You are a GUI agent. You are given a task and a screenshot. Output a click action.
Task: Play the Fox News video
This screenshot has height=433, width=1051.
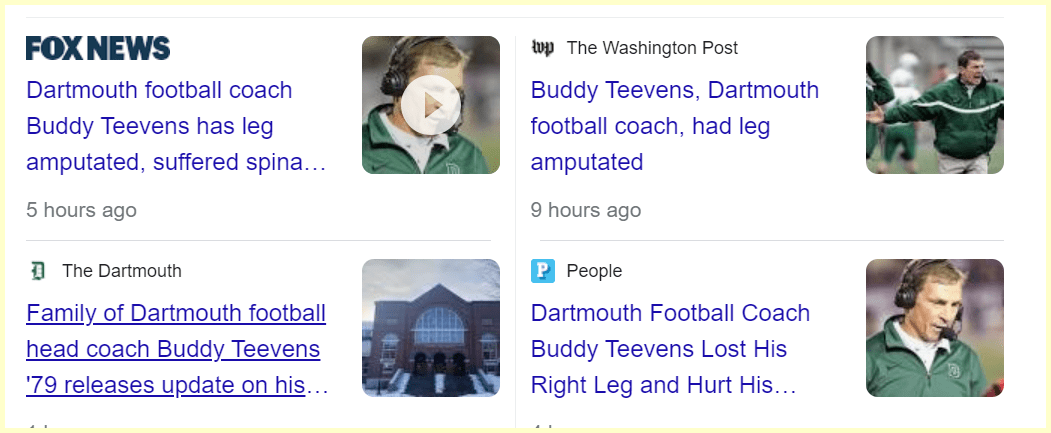430,105
